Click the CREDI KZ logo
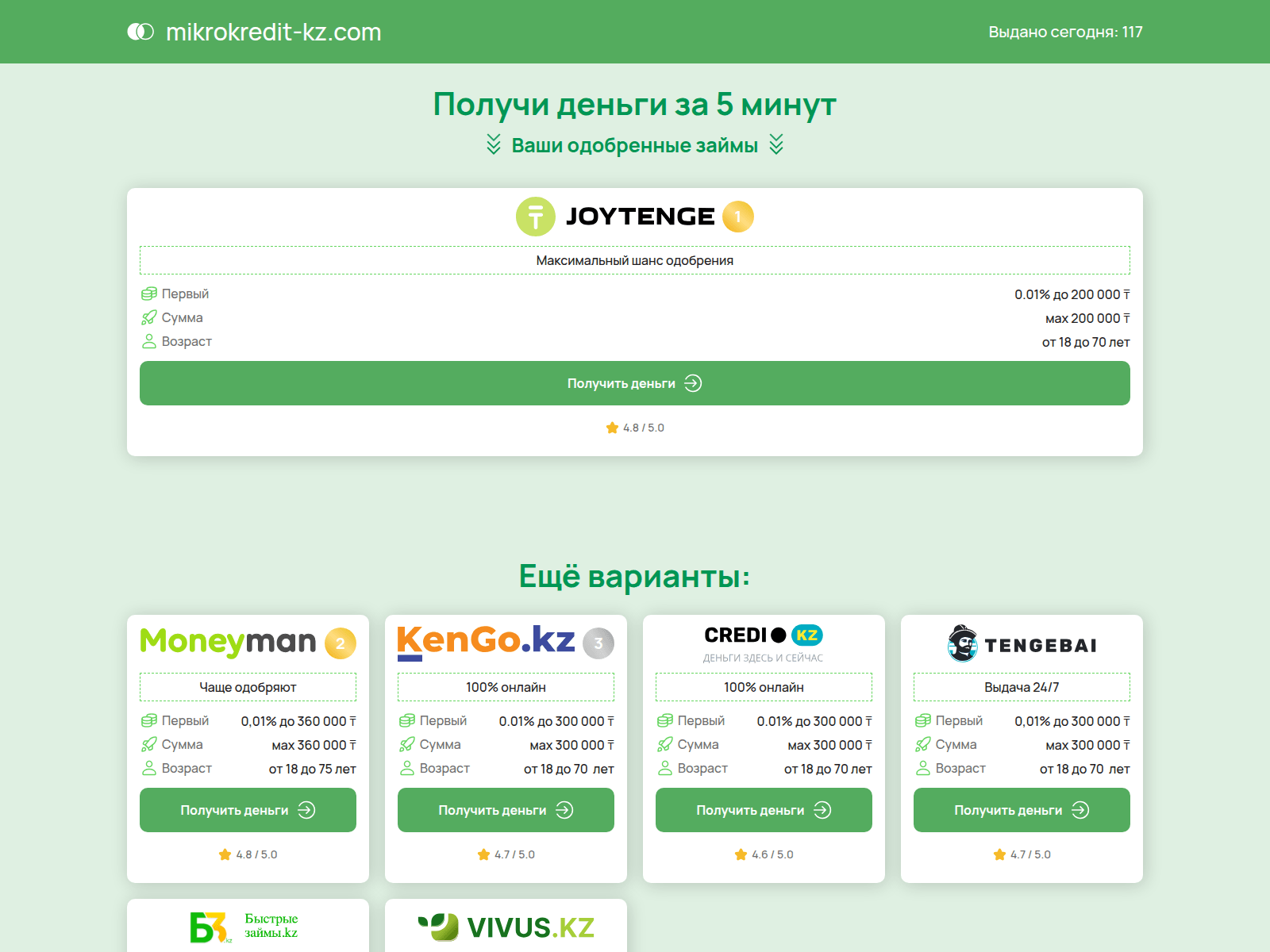Viewport: 1270px width, 952px height. point(763,635)
